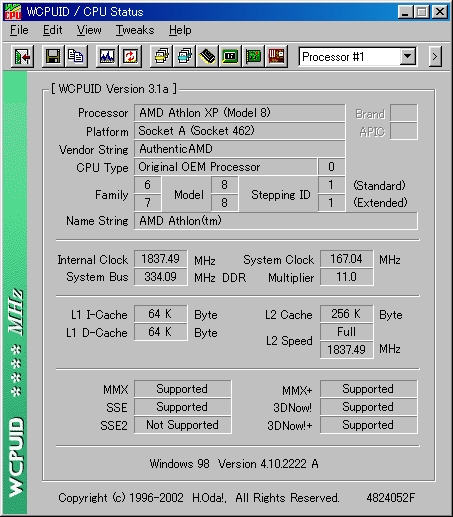Image resolution: width=453 pixels, height=517 pixels.
Task: Expand the Processor #1 dropdown arrow
Action: 407,57
